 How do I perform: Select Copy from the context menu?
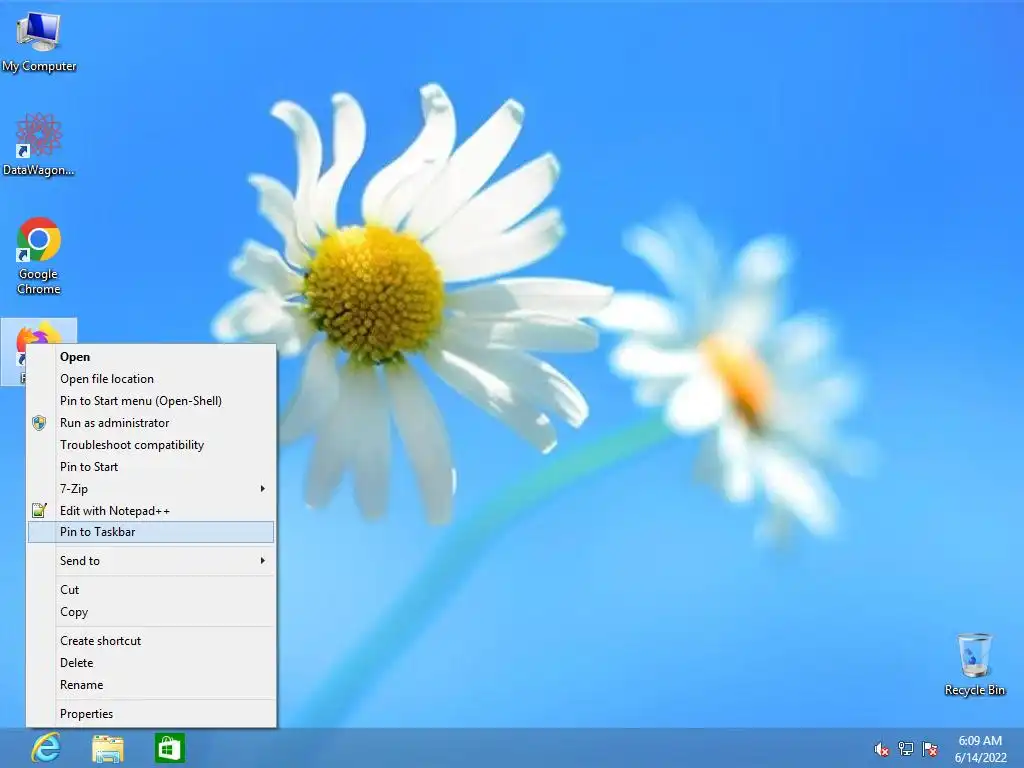[151, 612]
